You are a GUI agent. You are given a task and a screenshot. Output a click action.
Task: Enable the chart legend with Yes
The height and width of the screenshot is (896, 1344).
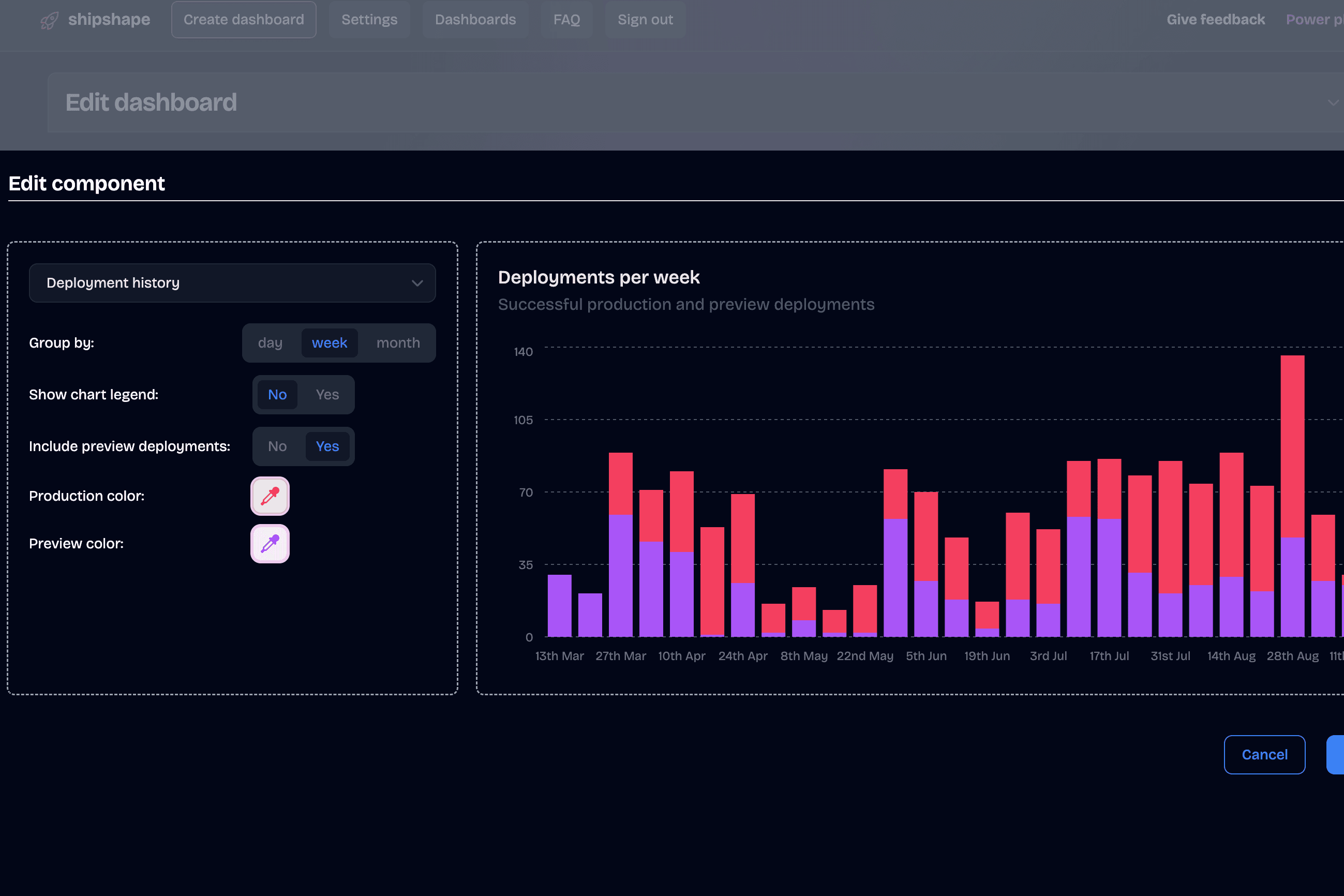click(x=327, y=395)
